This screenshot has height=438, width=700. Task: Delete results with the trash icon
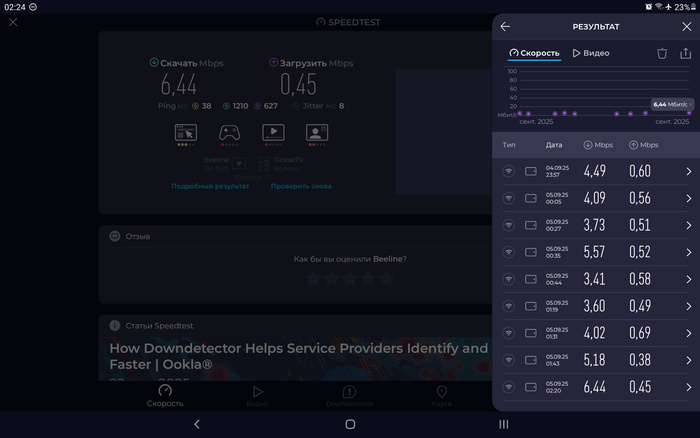pyautogui.click(x=661, y=53)
